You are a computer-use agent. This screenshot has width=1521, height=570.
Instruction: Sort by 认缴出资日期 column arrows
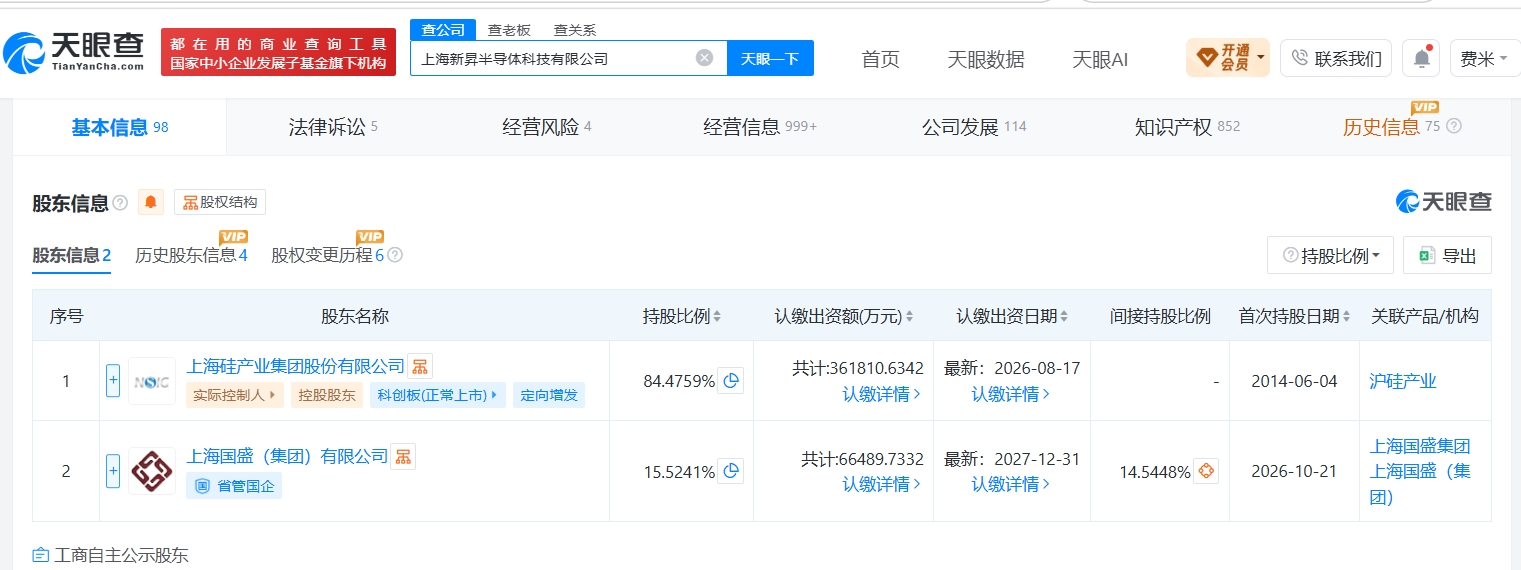pyautogui.click(x=1064, y=317)
